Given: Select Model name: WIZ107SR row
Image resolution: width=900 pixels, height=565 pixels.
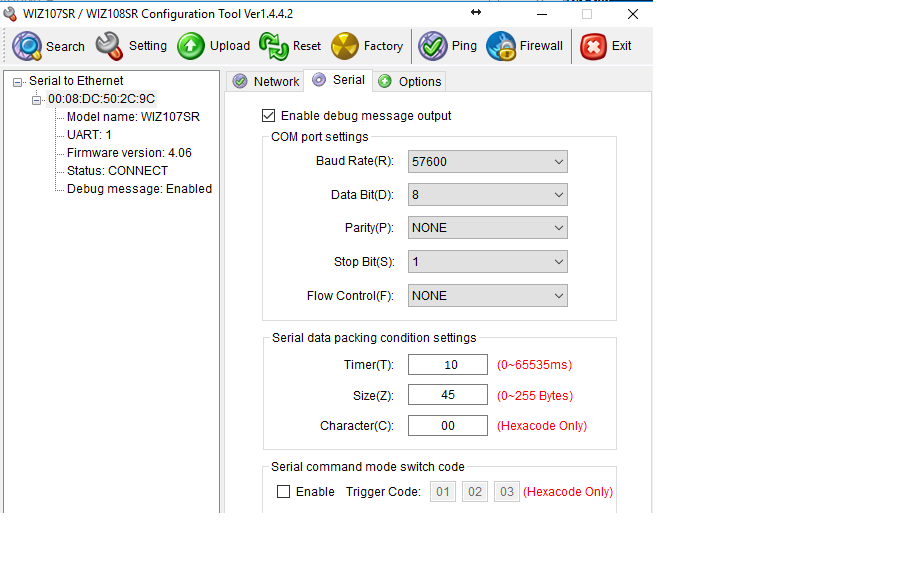Looking at the screenshot, I should [x=133, y=117].
